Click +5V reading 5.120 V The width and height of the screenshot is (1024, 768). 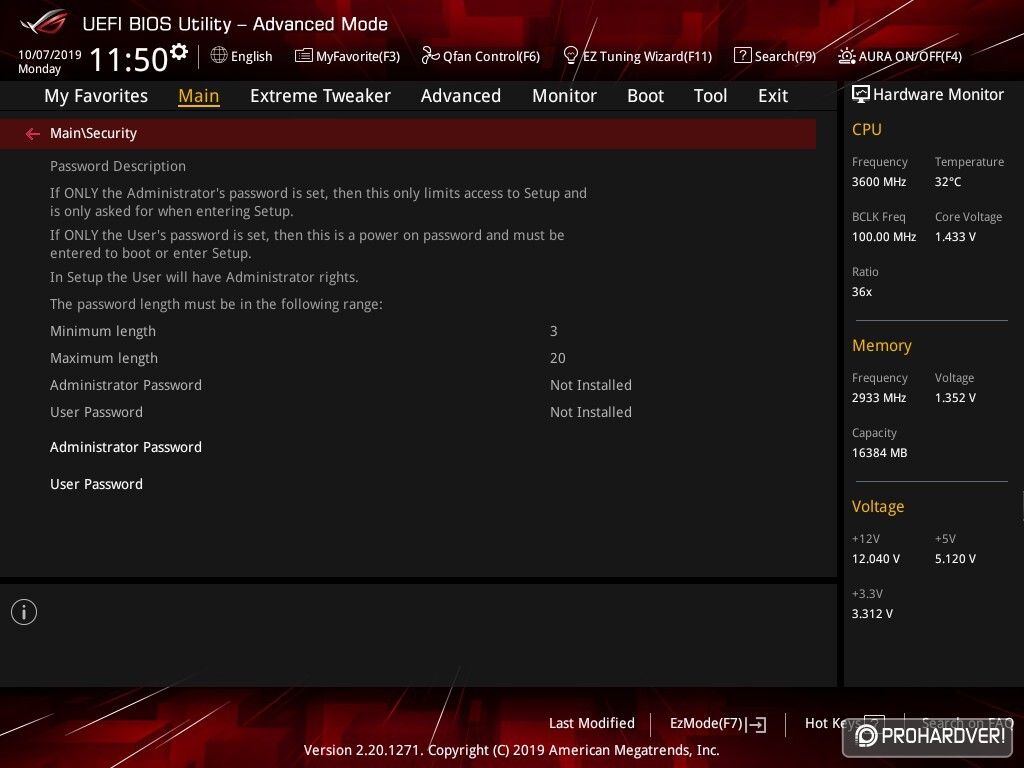coord(955,559)
